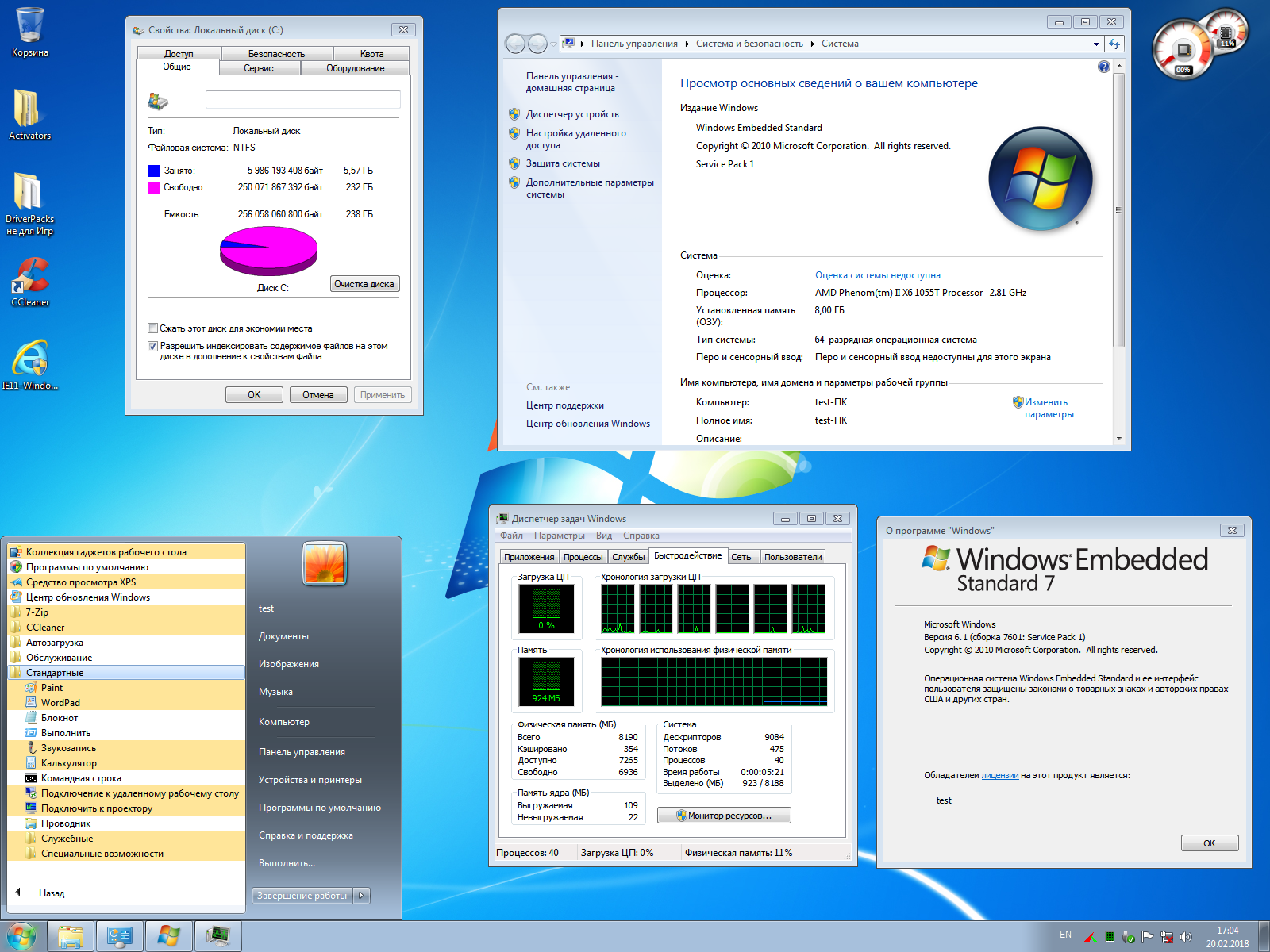Click Назад to return in Start menu
Screen dimensions: 1270x952
point(52,893)
